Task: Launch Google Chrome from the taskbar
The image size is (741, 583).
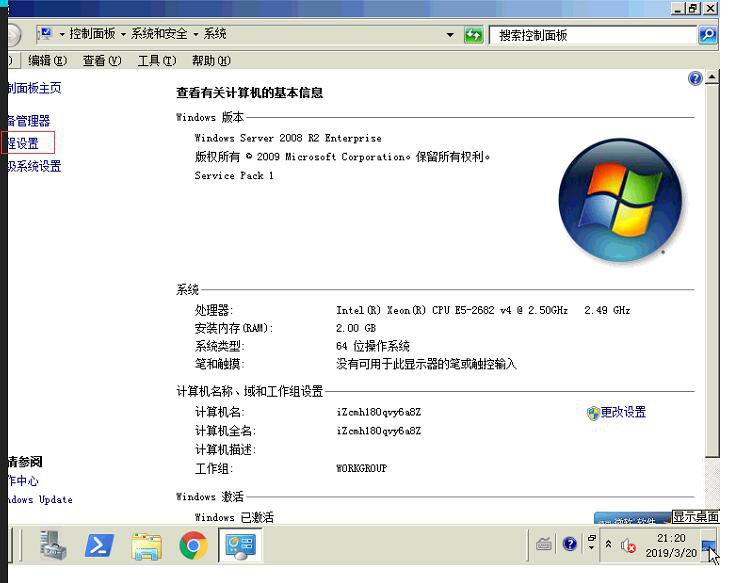Action: 193,545
